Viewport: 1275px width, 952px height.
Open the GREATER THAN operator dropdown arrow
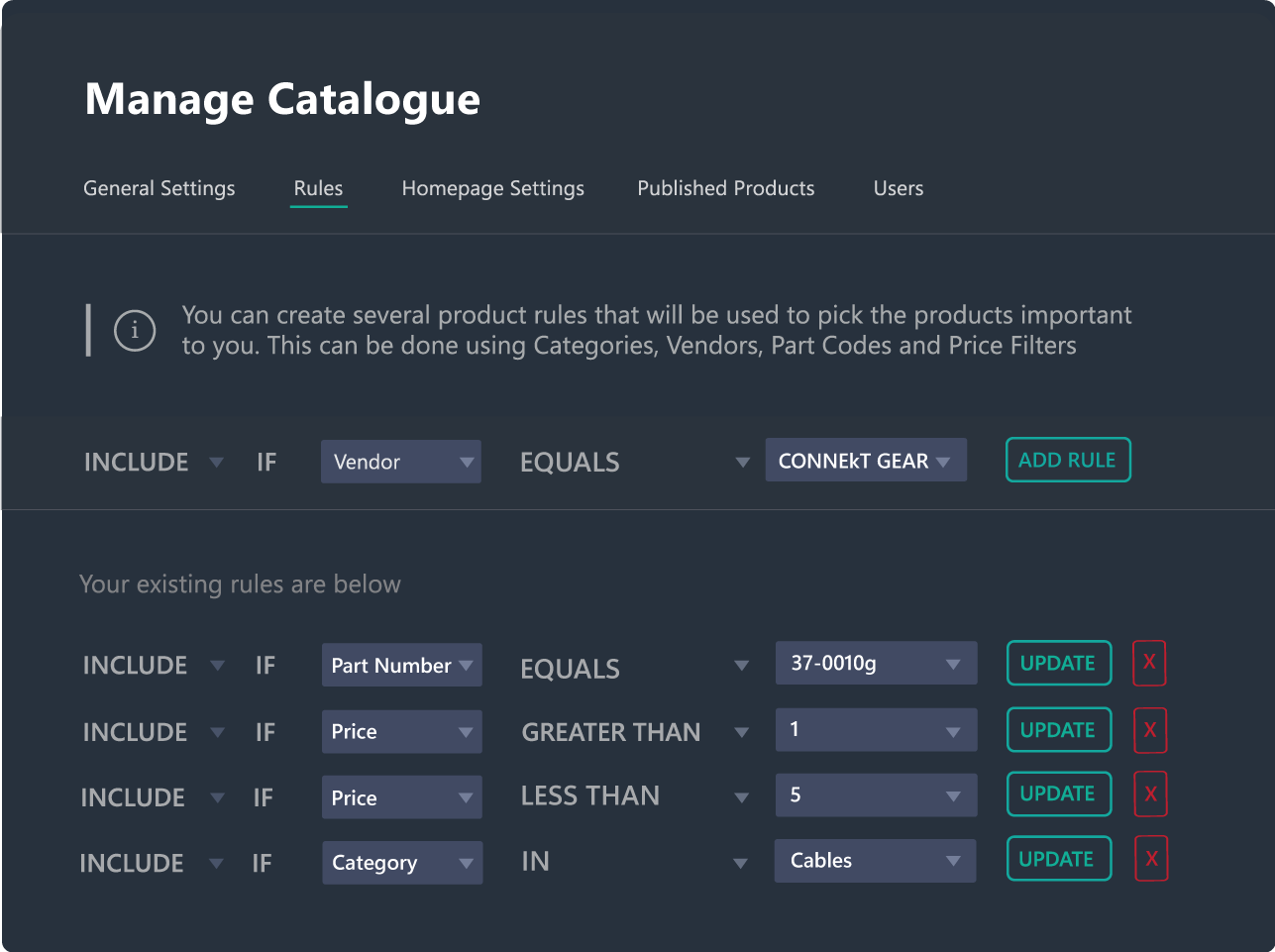point(741,733)
